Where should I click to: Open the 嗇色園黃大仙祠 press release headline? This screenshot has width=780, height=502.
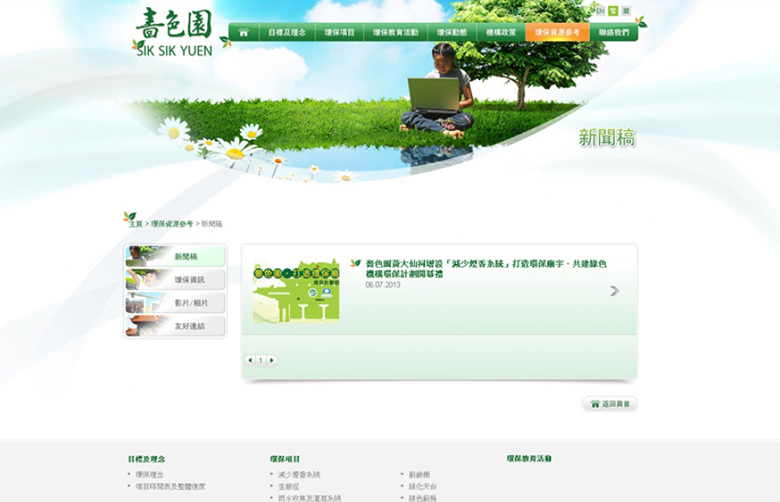(486, 269)
